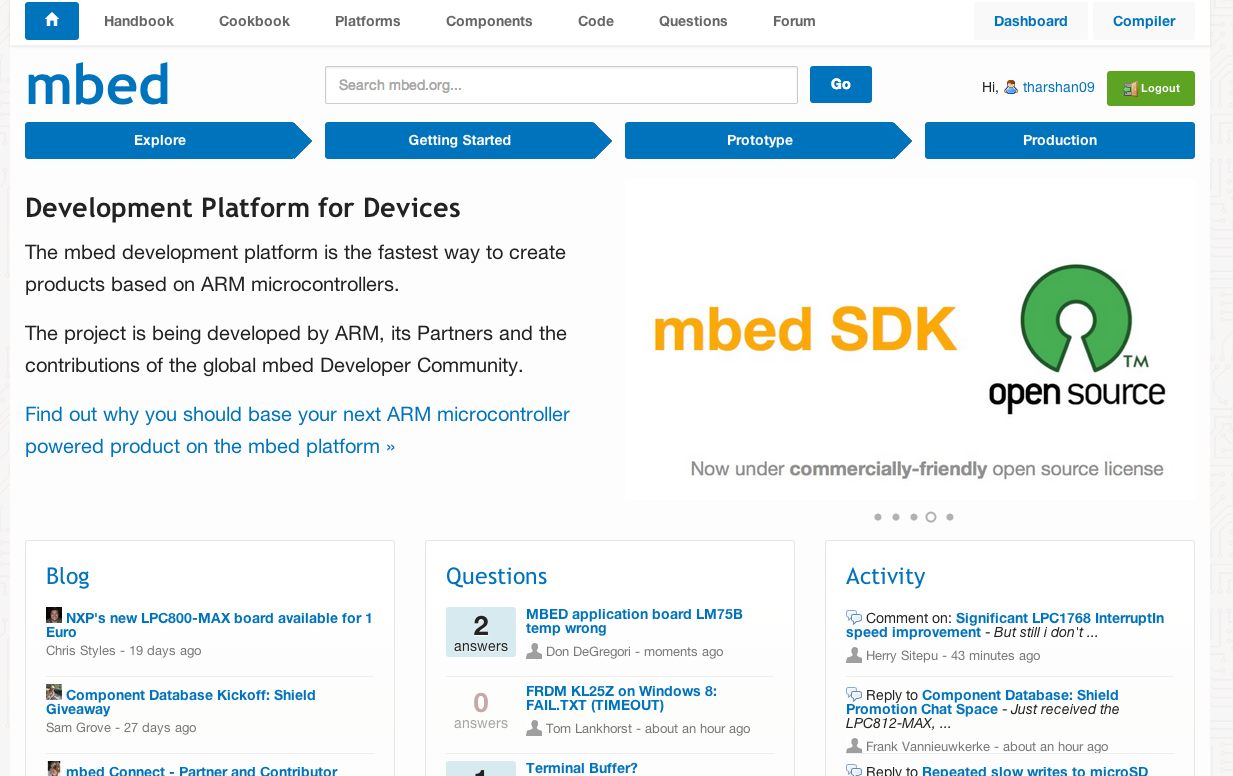Open MBED application board LM75B question
This screenshot has width=1233, height=776.
[x=634, y=621]
